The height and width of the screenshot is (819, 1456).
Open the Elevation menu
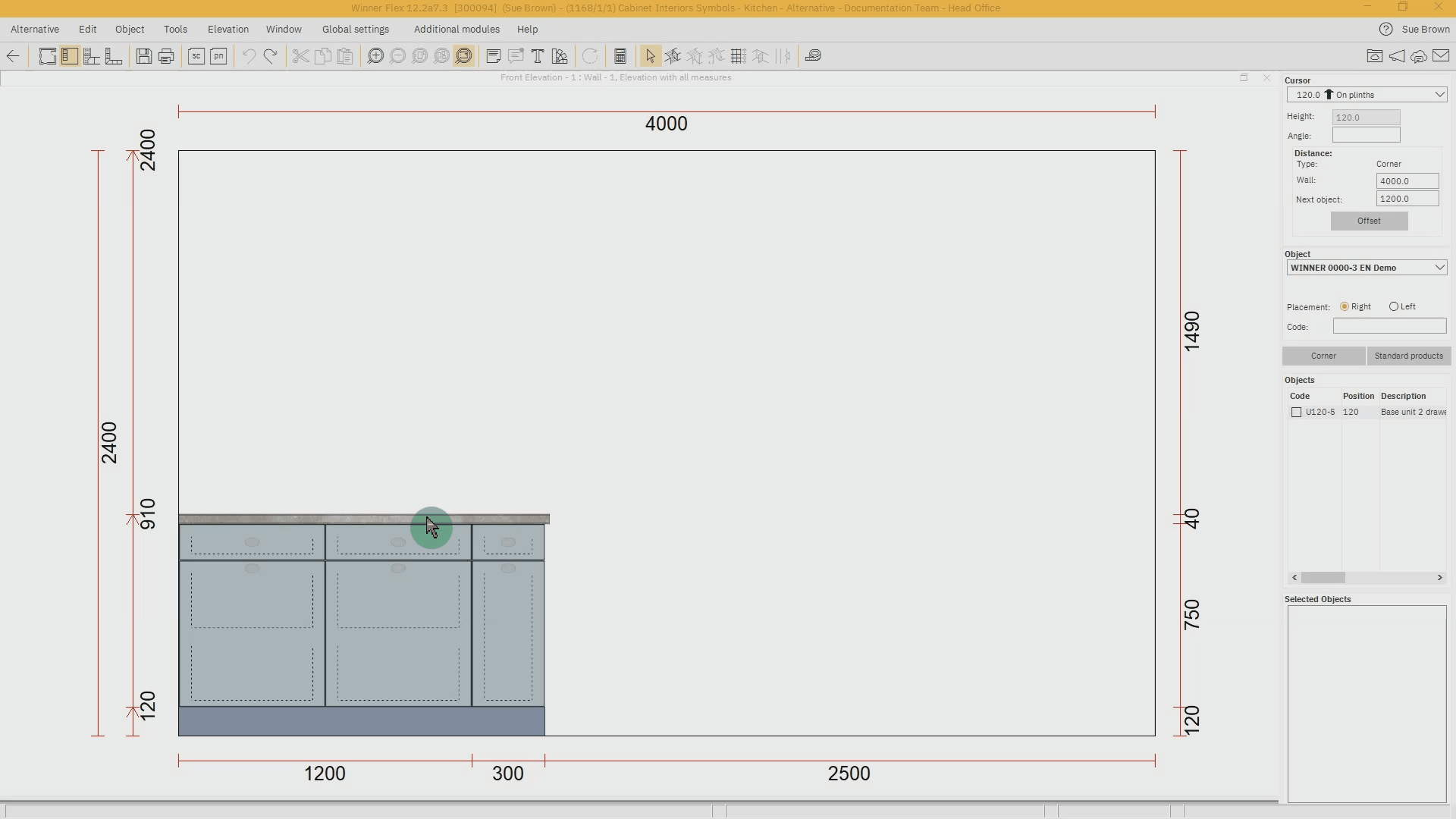(x=227, y=29)
